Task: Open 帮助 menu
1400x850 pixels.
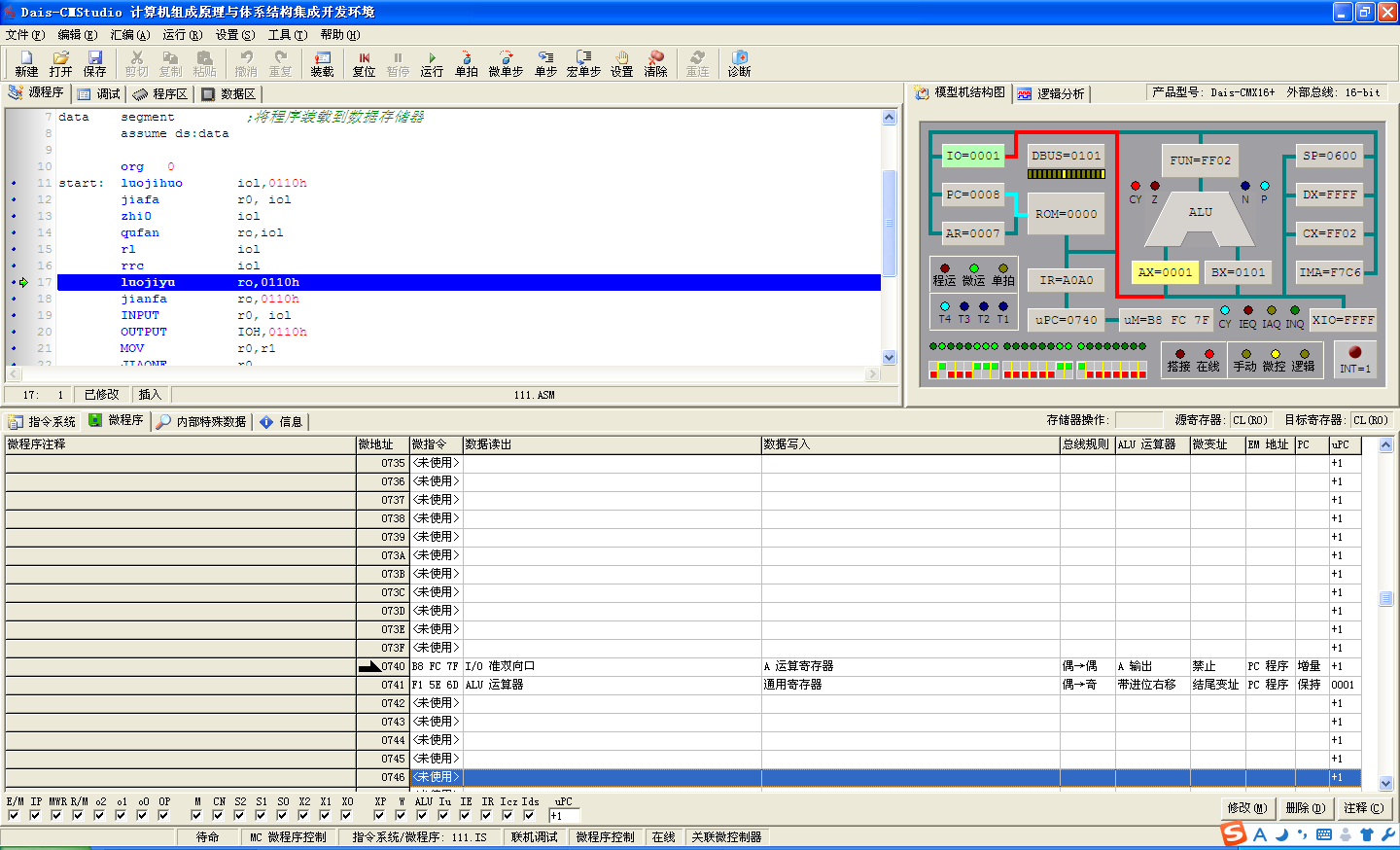Action: 340,35
